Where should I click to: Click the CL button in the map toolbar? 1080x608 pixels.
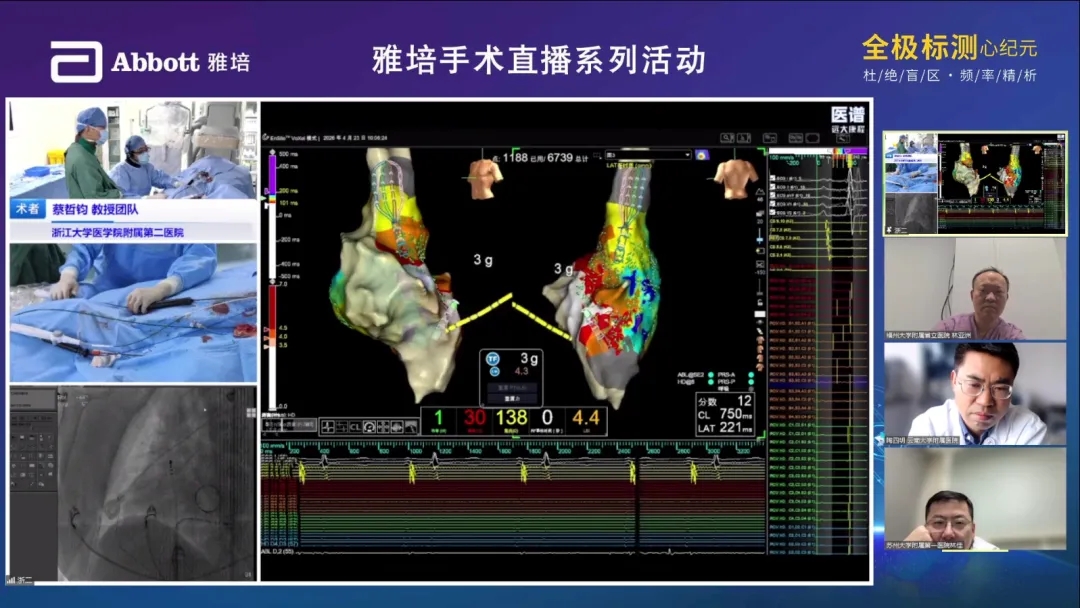355,427
